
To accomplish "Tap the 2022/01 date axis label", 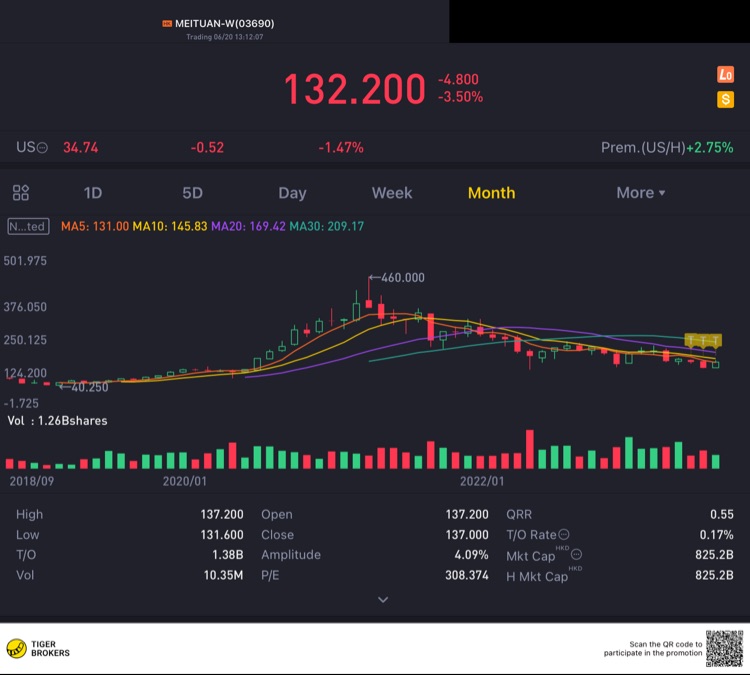I will [482, 481].
